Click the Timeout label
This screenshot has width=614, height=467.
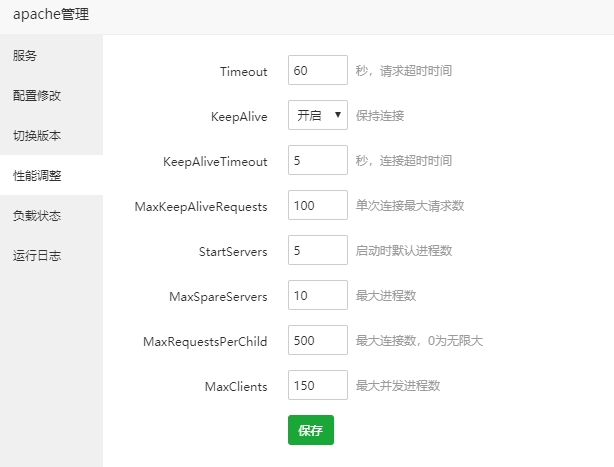click(x=244, y=72)
